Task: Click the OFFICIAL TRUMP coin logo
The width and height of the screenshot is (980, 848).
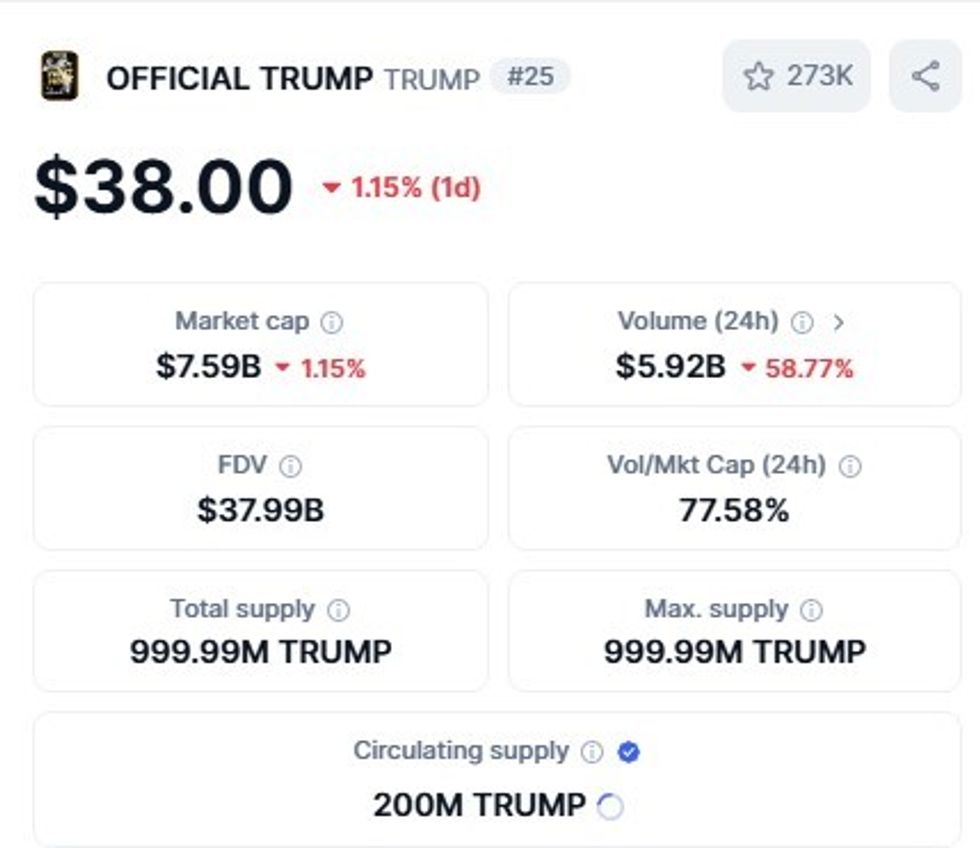Action: point(59,76)
